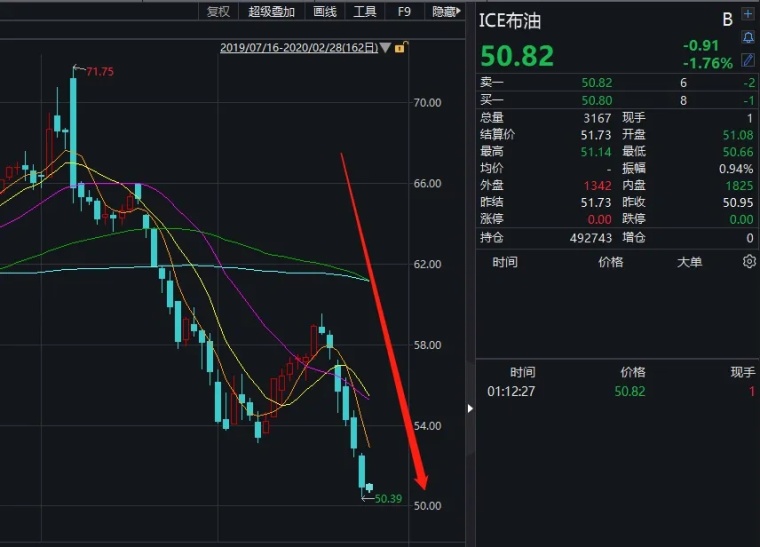
Task: Click the change value -0.91
Action: tap(701, 46)
